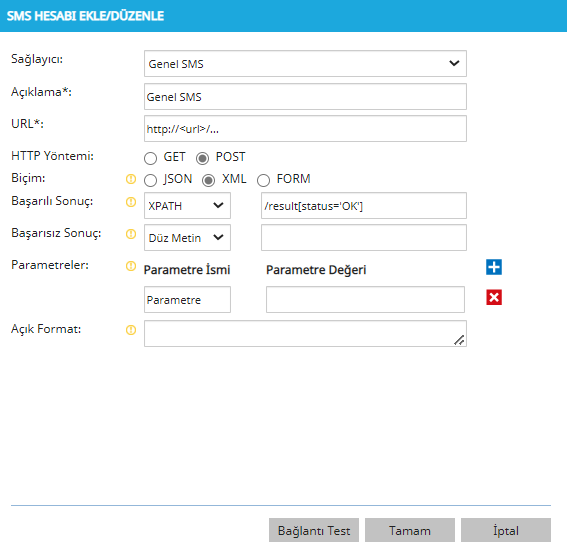This screenshot has height=552, width=567.
Task: Click info icon beside Başarısız Sonuç
Action: 131,234
